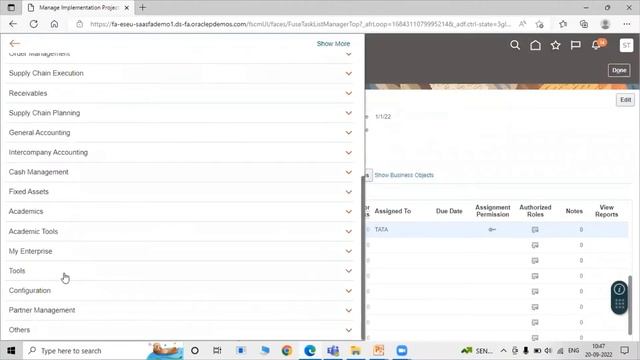Open browser collections icon
The width and height of the screenshot is (640, 360).
(x=584, y=24)
